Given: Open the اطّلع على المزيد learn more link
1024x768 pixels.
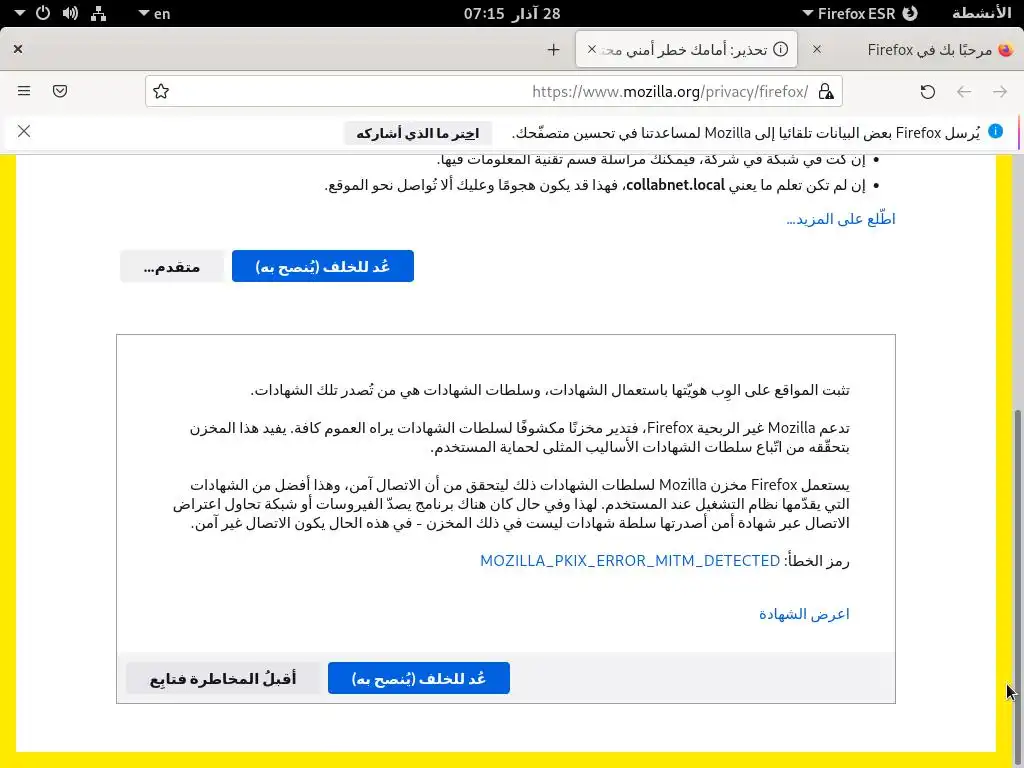Looking at the screenshot, I should tap(840, 219).
